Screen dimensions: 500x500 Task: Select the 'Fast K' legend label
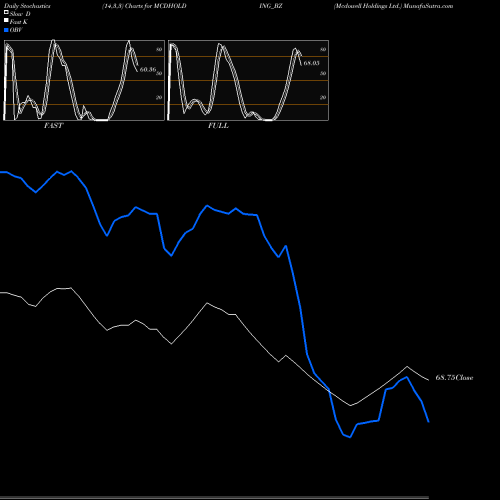(18, 22)
